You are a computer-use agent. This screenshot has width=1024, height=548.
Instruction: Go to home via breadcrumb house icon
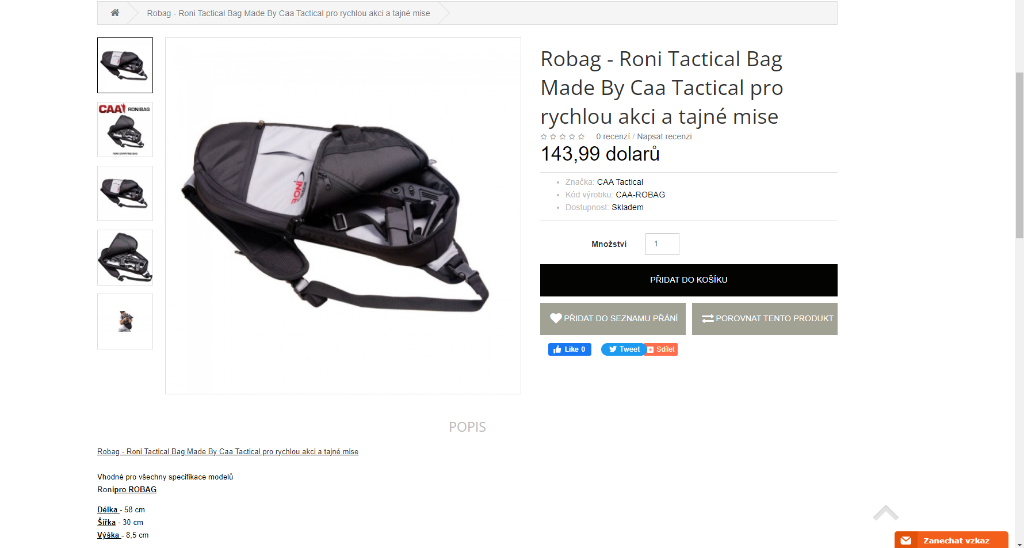[115, 13]
